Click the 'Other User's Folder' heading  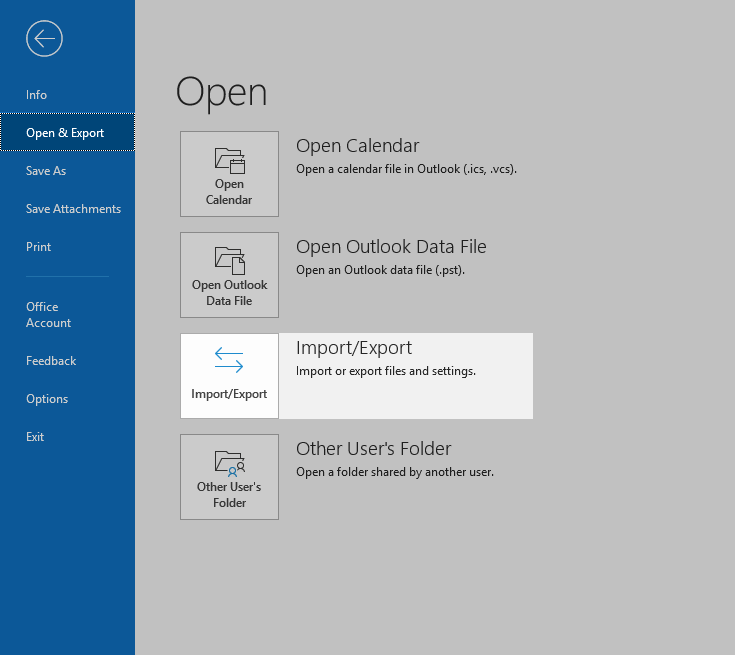point(374,449)
